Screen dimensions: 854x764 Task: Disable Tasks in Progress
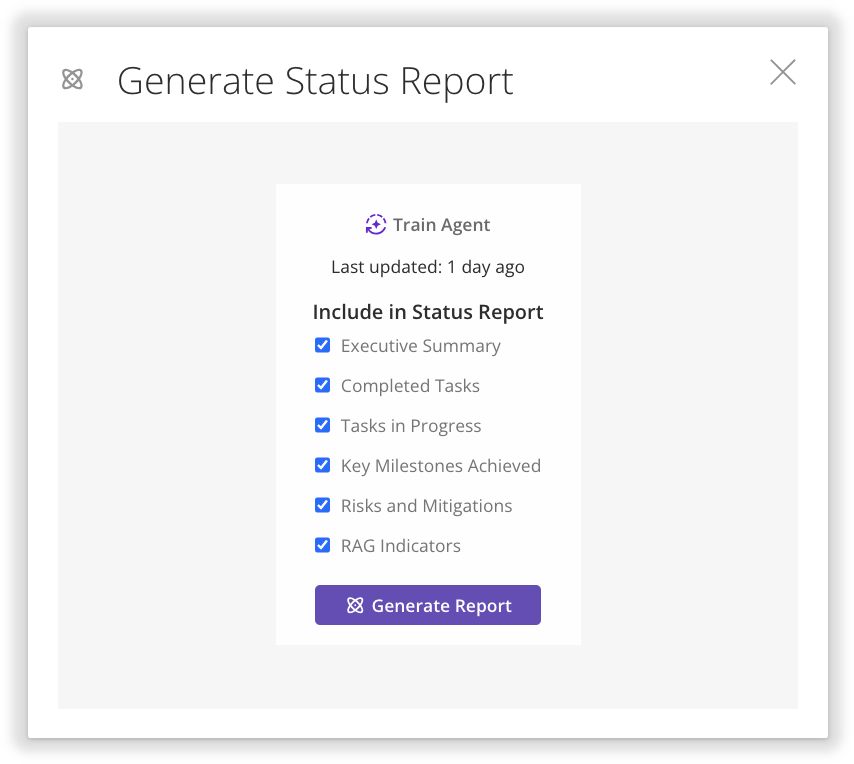[x=322, y=425]
